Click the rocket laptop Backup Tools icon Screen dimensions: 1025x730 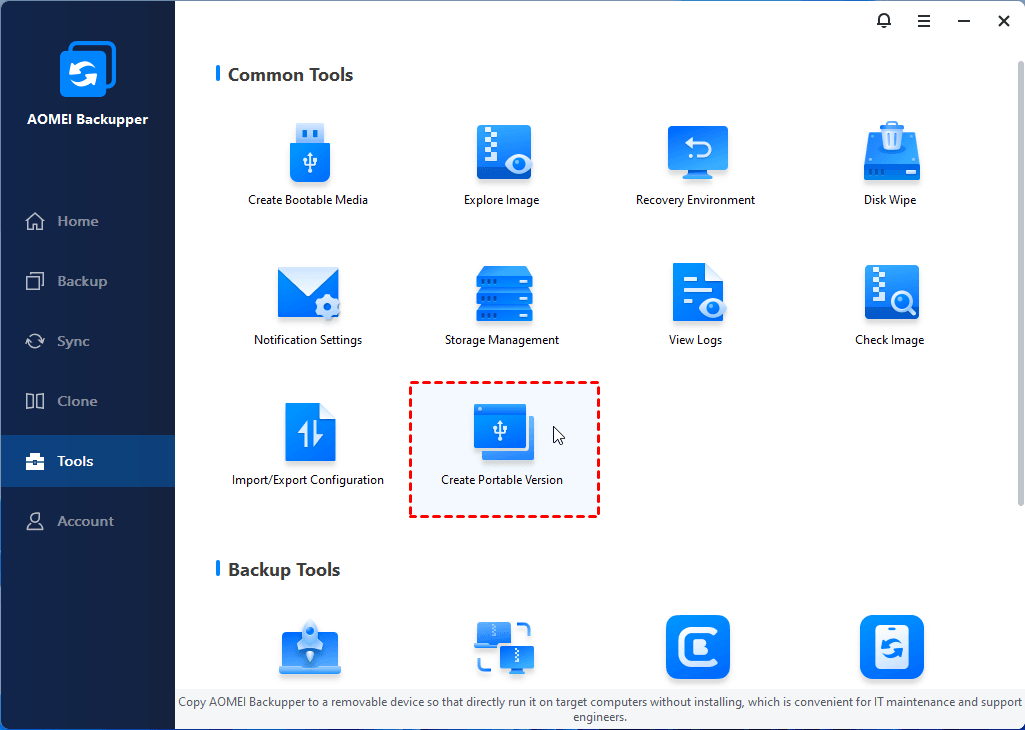pyautogui.click(x=308, y=647)
